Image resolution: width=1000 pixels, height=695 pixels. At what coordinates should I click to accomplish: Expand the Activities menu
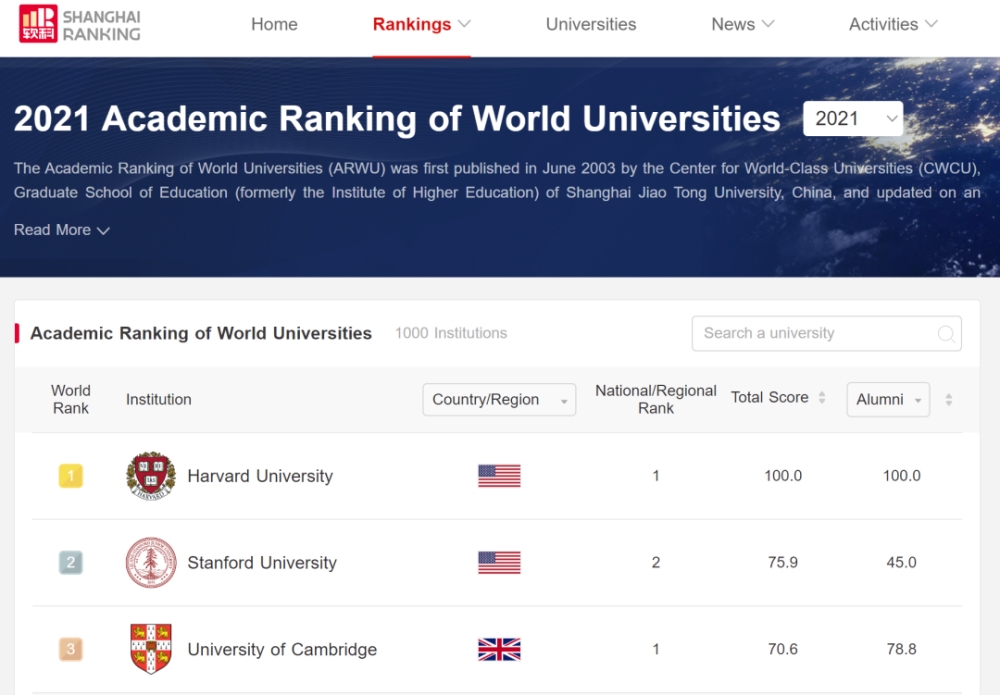click(x=893, y=24)
